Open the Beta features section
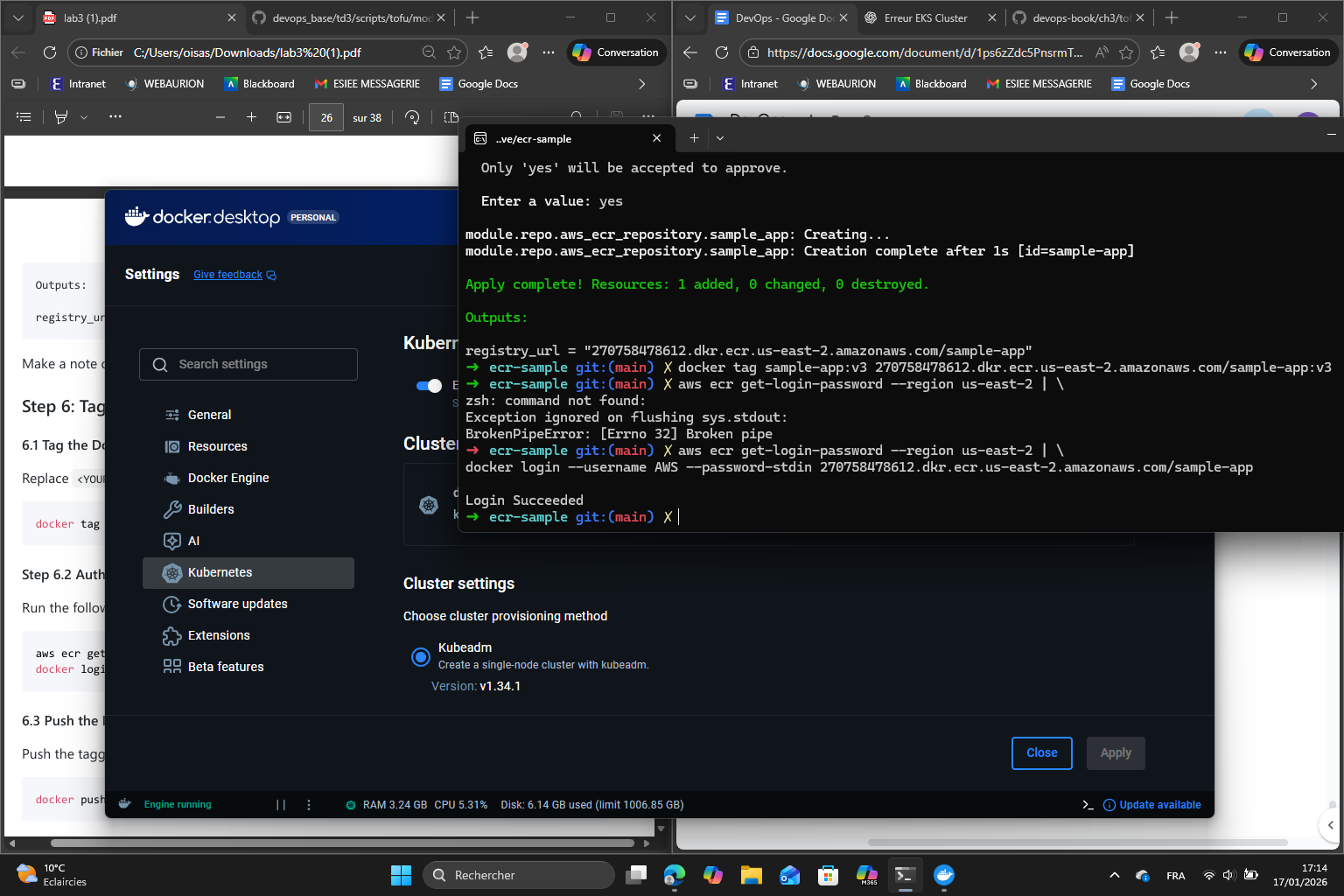 (225, 666)
